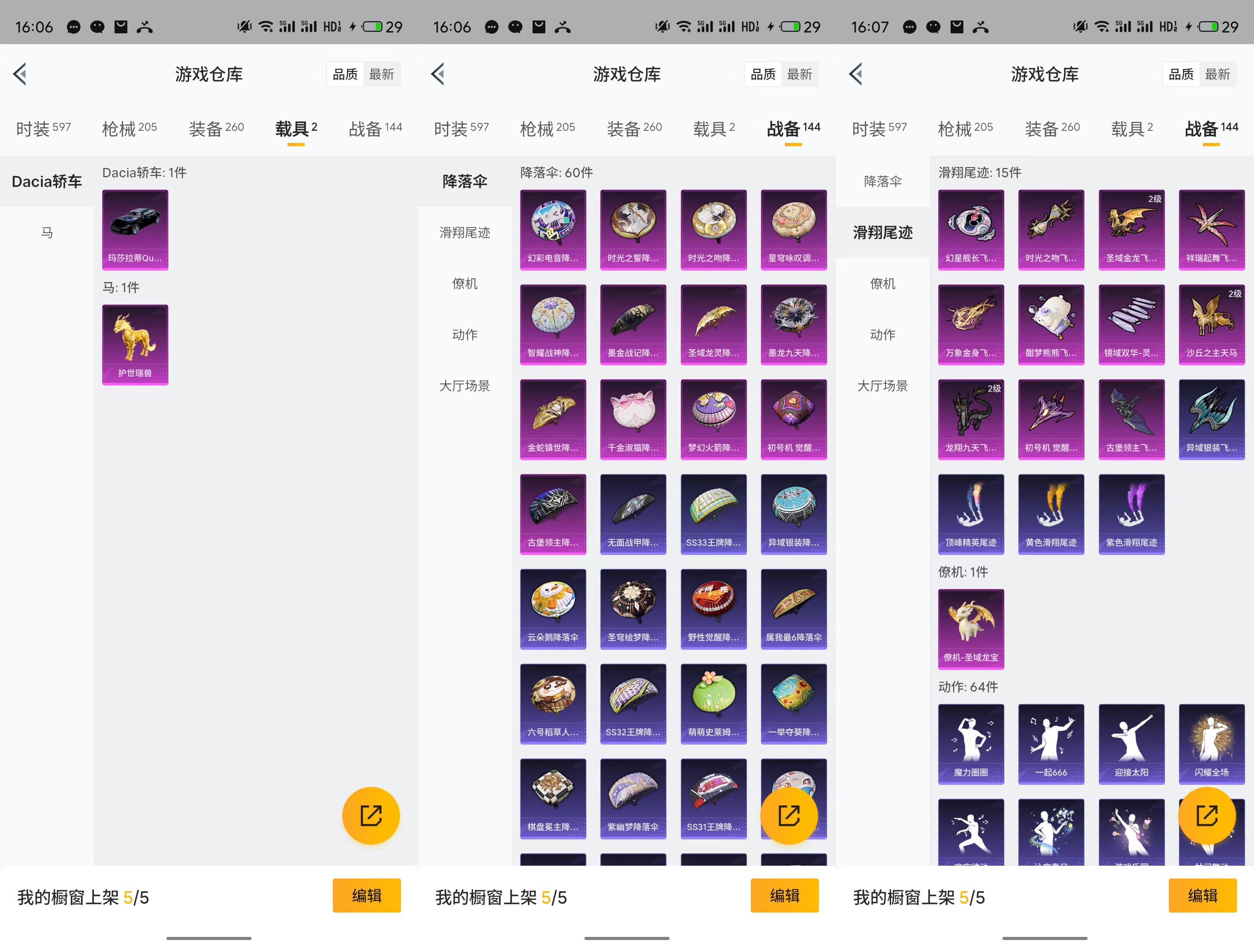Open the 顶峰精英尾迹 item
This screenshot has width=1254, height=952.
tap(971, 514)
